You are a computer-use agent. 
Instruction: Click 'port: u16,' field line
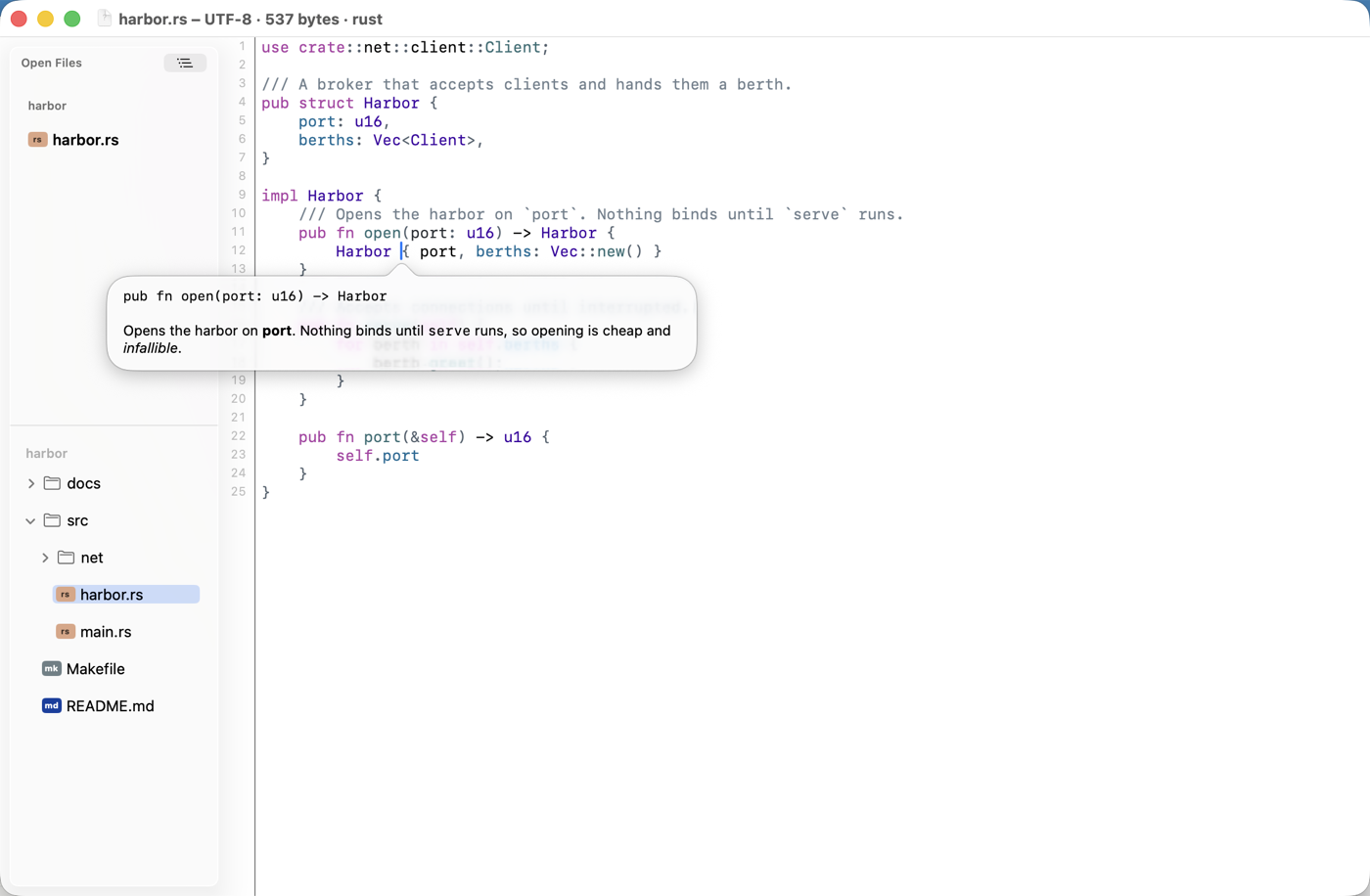pyautogui.click(x=344, y=121)
